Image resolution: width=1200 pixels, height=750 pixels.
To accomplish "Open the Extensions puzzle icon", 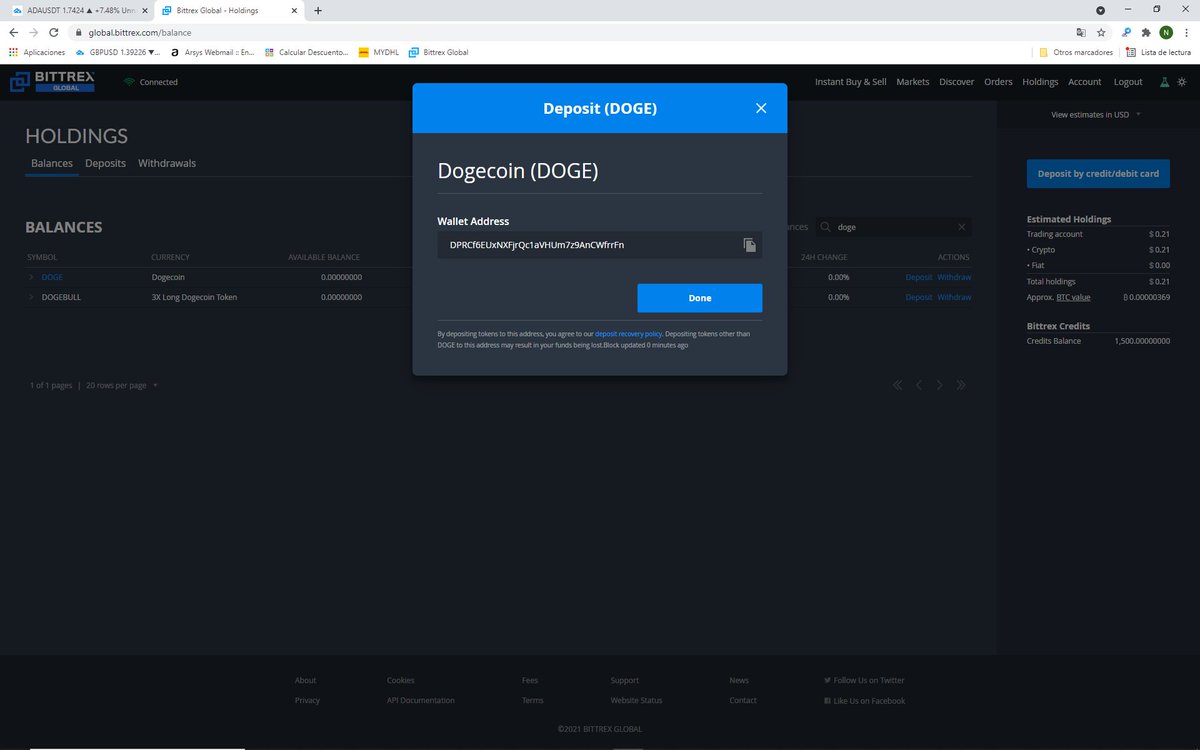I will click(1146, 32).
